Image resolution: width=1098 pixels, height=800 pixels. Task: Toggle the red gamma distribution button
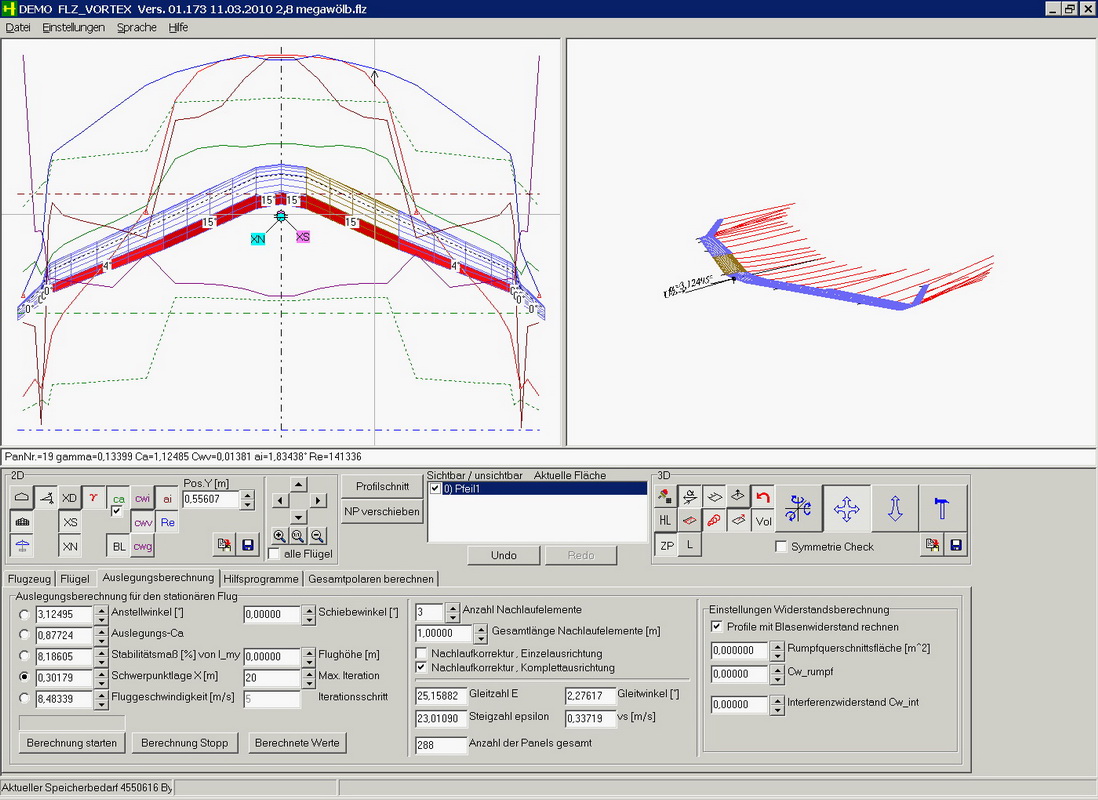click(x=93, y=497)
